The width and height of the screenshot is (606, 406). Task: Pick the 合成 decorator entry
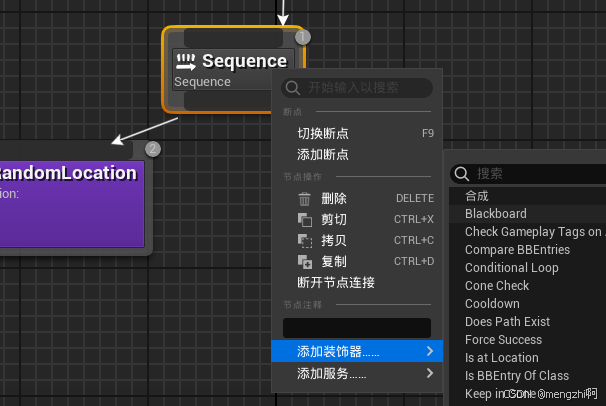pyautogui.click(x=528, y=196)
